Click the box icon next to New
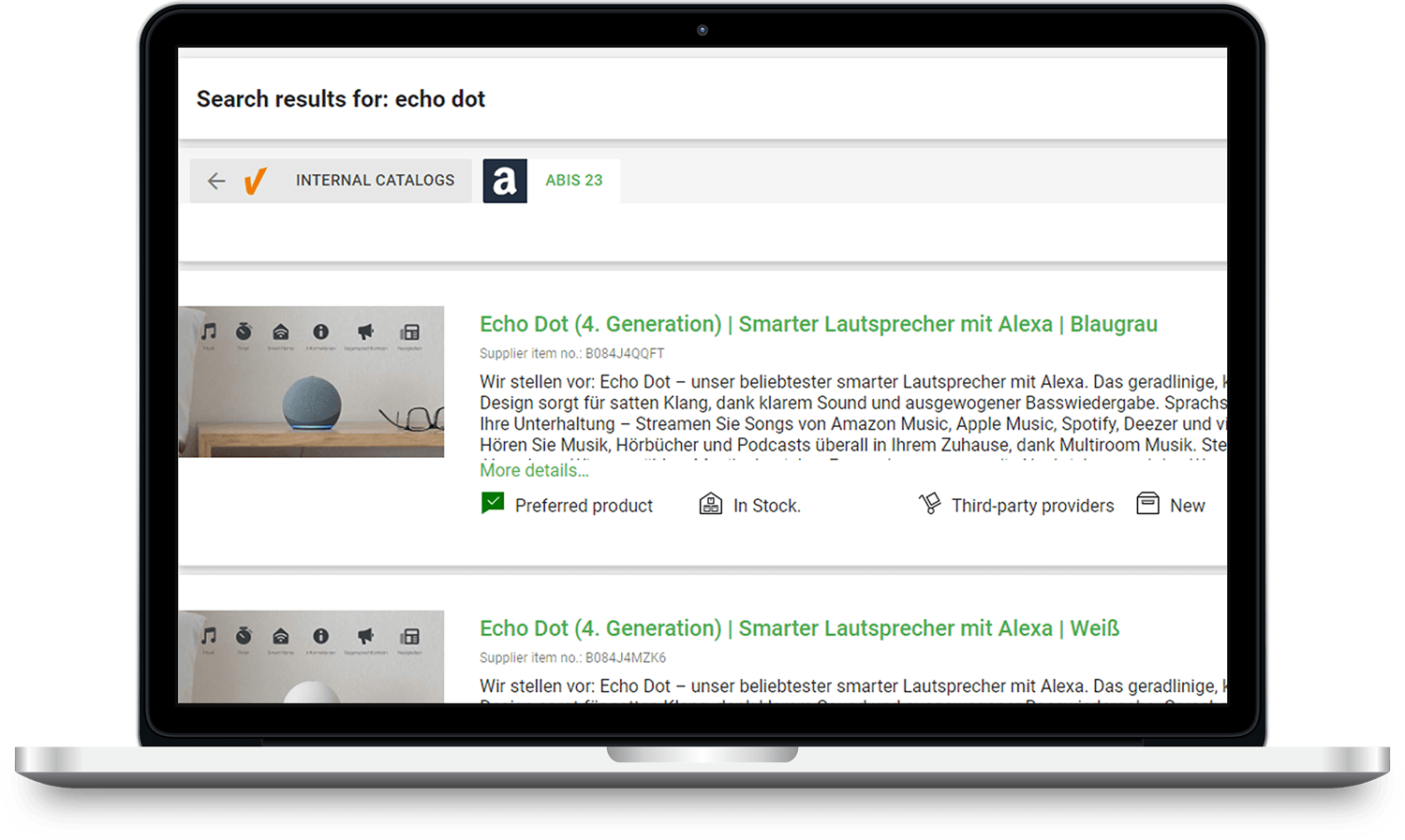1405x840 pixels. pos(1147,504)
